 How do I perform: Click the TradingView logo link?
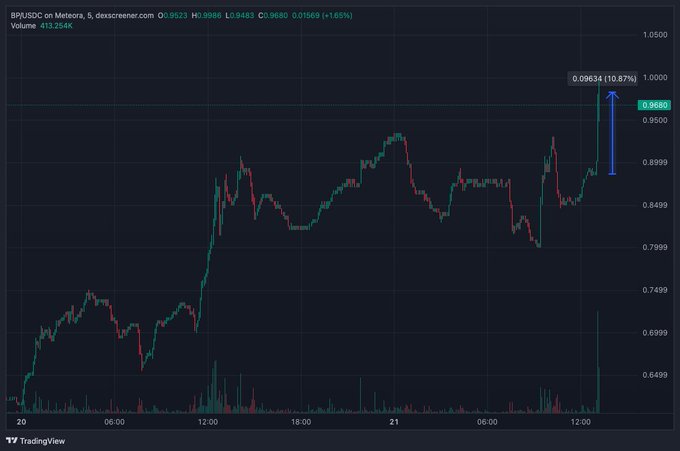(x=36, y=441)
